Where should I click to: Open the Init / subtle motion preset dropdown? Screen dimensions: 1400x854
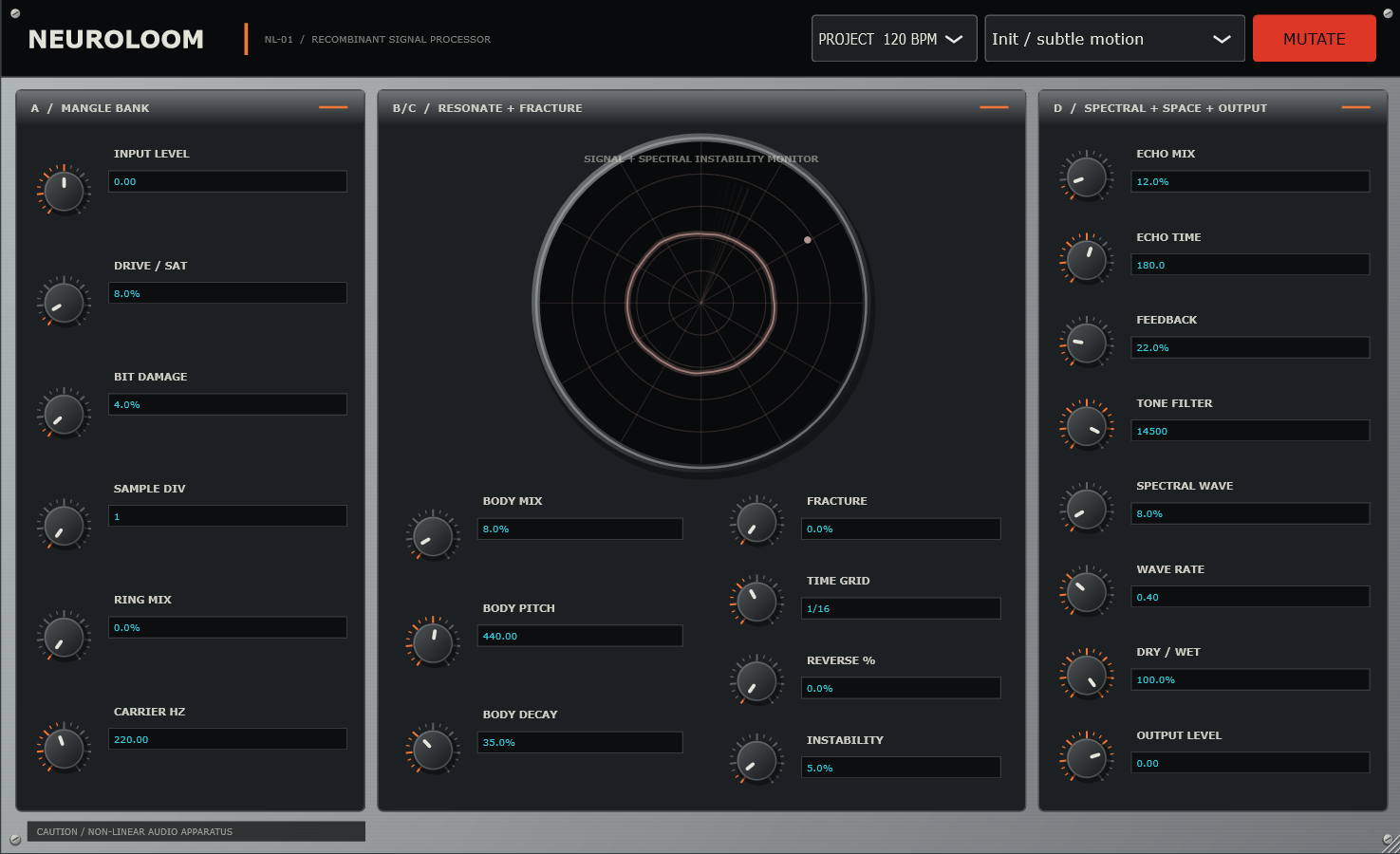pos(1114,39)
